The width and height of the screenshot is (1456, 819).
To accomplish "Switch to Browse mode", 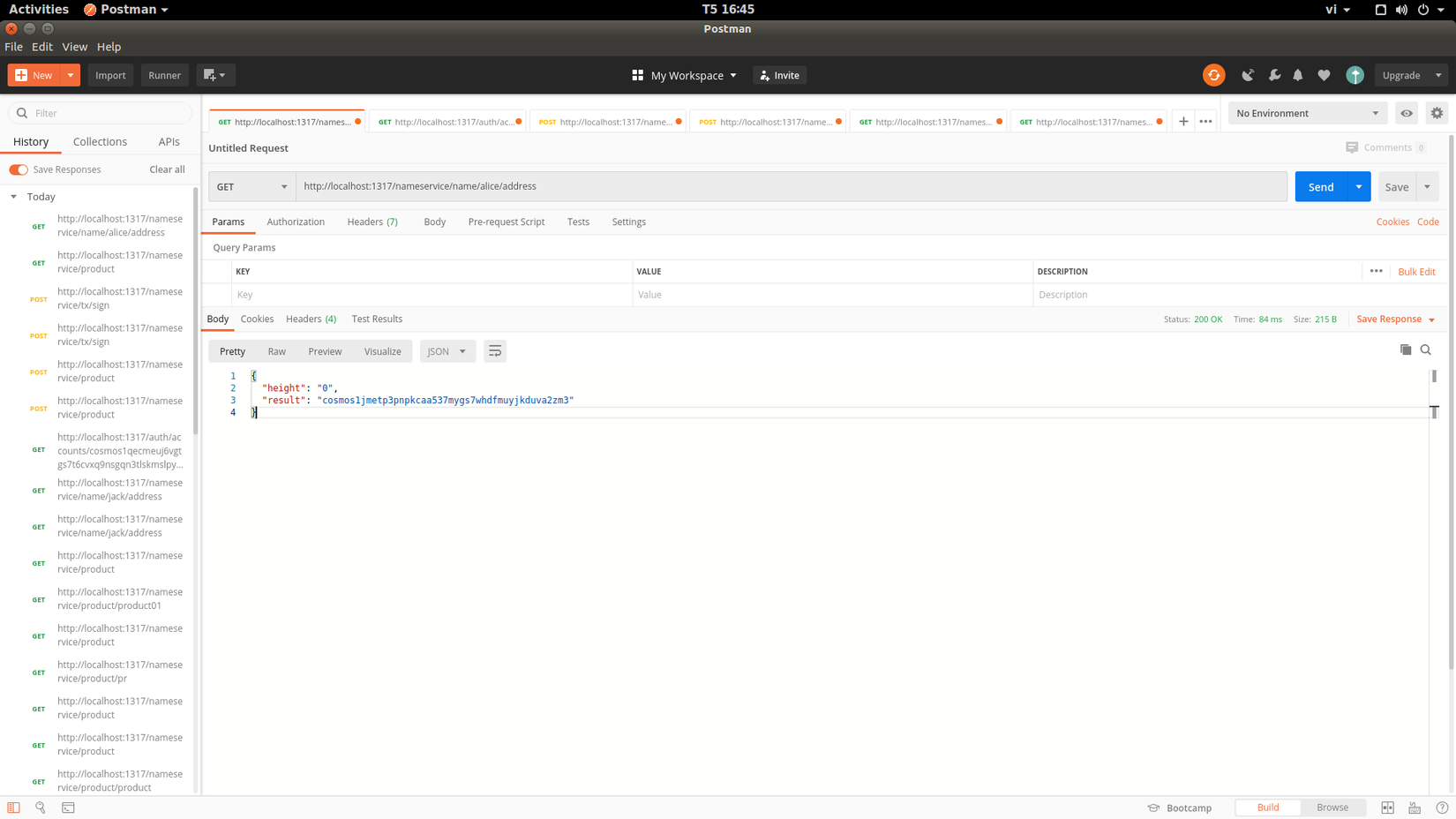I will [1332, 808].
